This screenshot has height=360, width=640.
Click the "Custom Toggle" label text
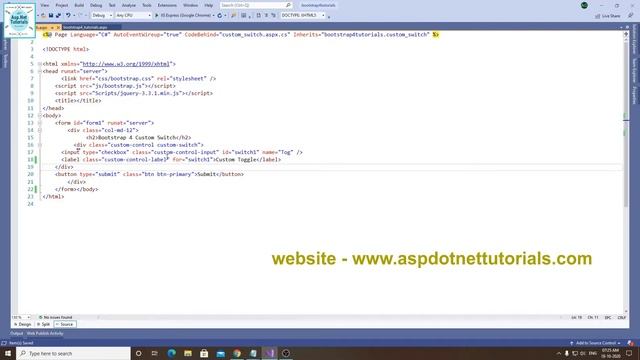[x=236, y=160]
